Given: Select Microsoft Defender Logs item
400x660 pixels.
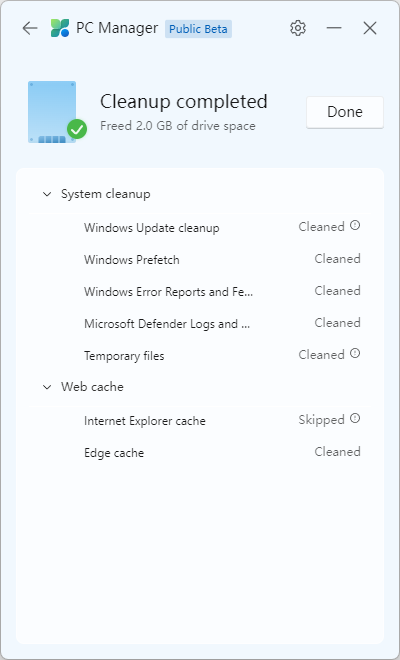Looking at the screenshot, I should 200,324.
